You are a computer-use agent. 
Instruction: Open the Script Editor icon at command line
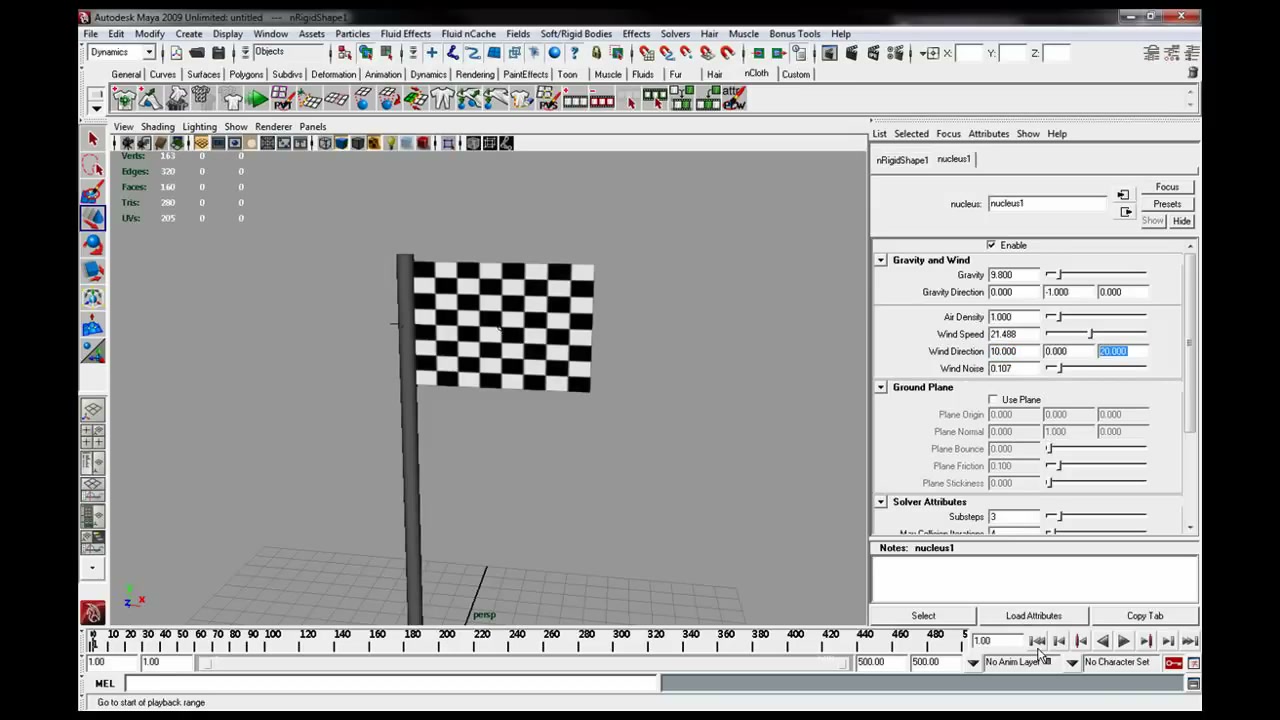click(1193, 684)
